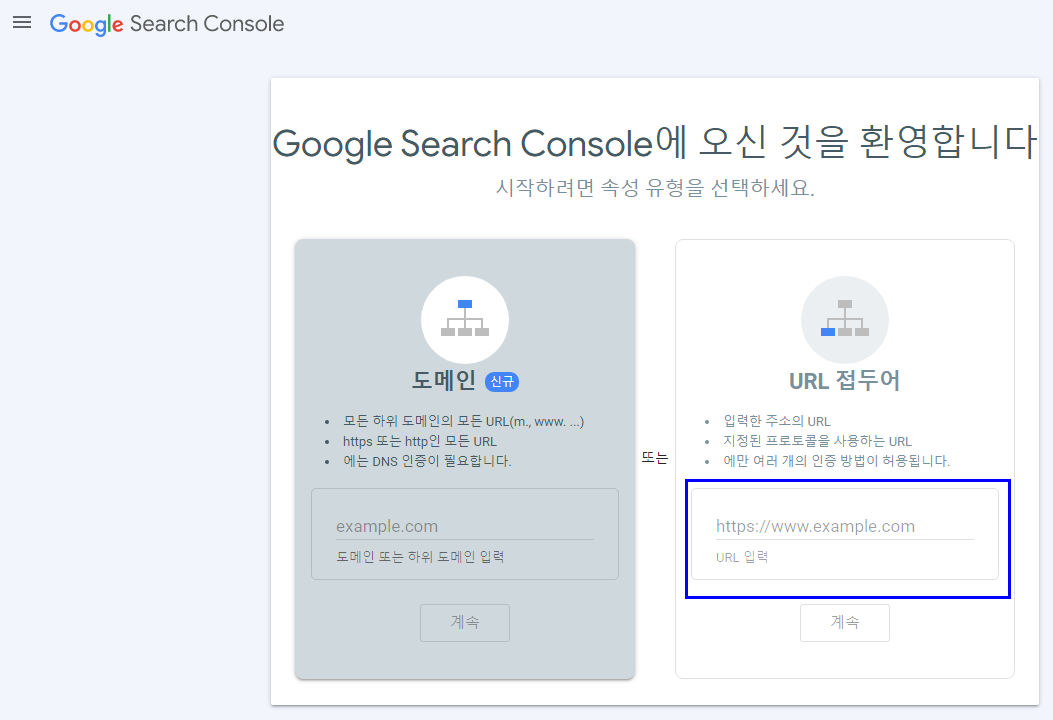Screen dimensions: 1053x720
Task: Click text '입력한 주소의 URL'
Action: (777, 422)
